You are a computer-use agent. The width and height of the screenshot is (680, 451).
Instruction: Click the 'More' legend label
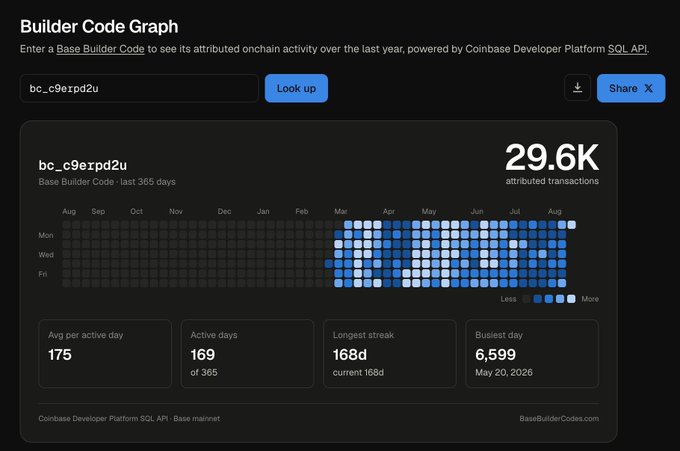(590, 299)
